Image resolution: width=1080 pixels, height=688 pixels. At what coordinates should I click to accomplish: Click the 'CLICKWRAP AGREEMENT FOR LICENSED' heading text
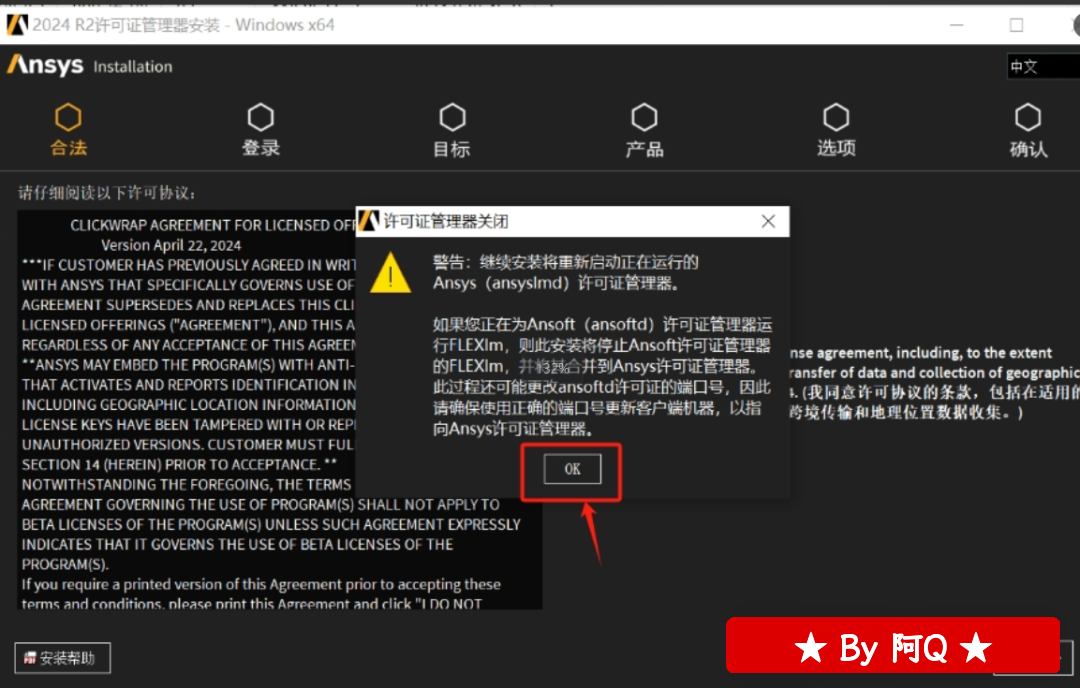point(212,225)
